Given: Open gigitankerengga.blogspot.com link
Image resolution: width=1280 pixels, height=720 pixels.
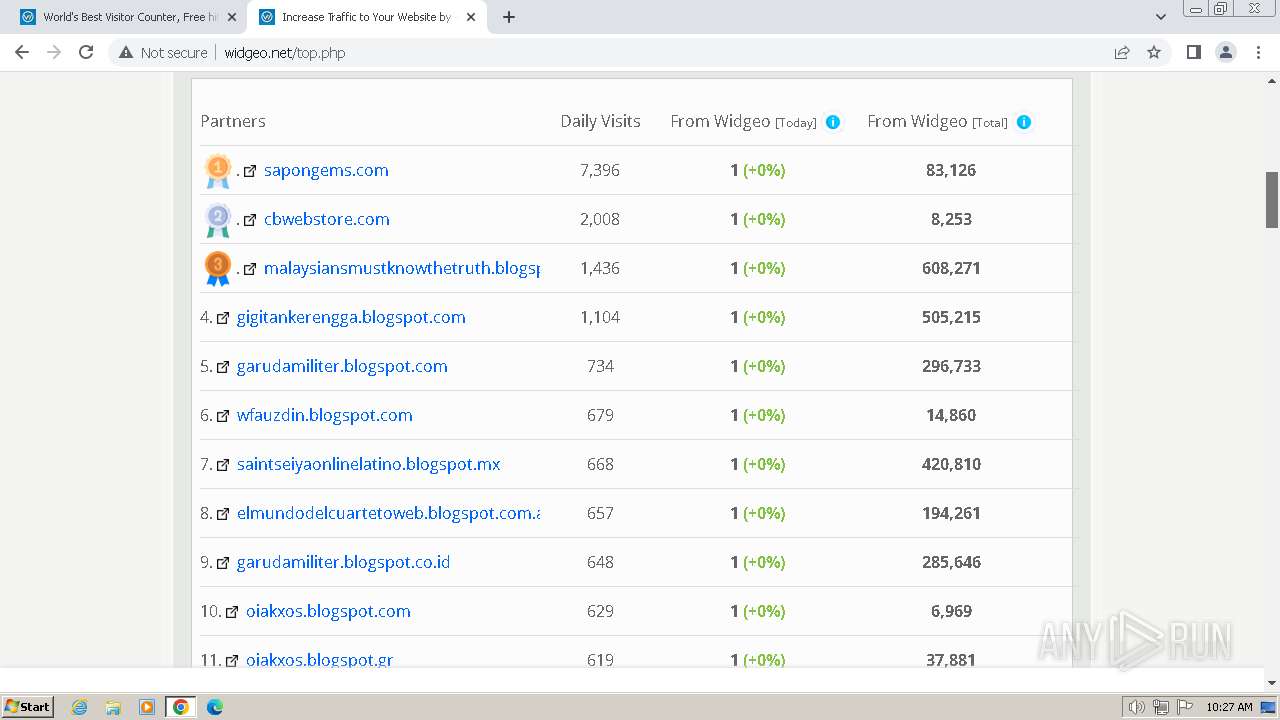Looking at the screenshot, I should point(351,318).
